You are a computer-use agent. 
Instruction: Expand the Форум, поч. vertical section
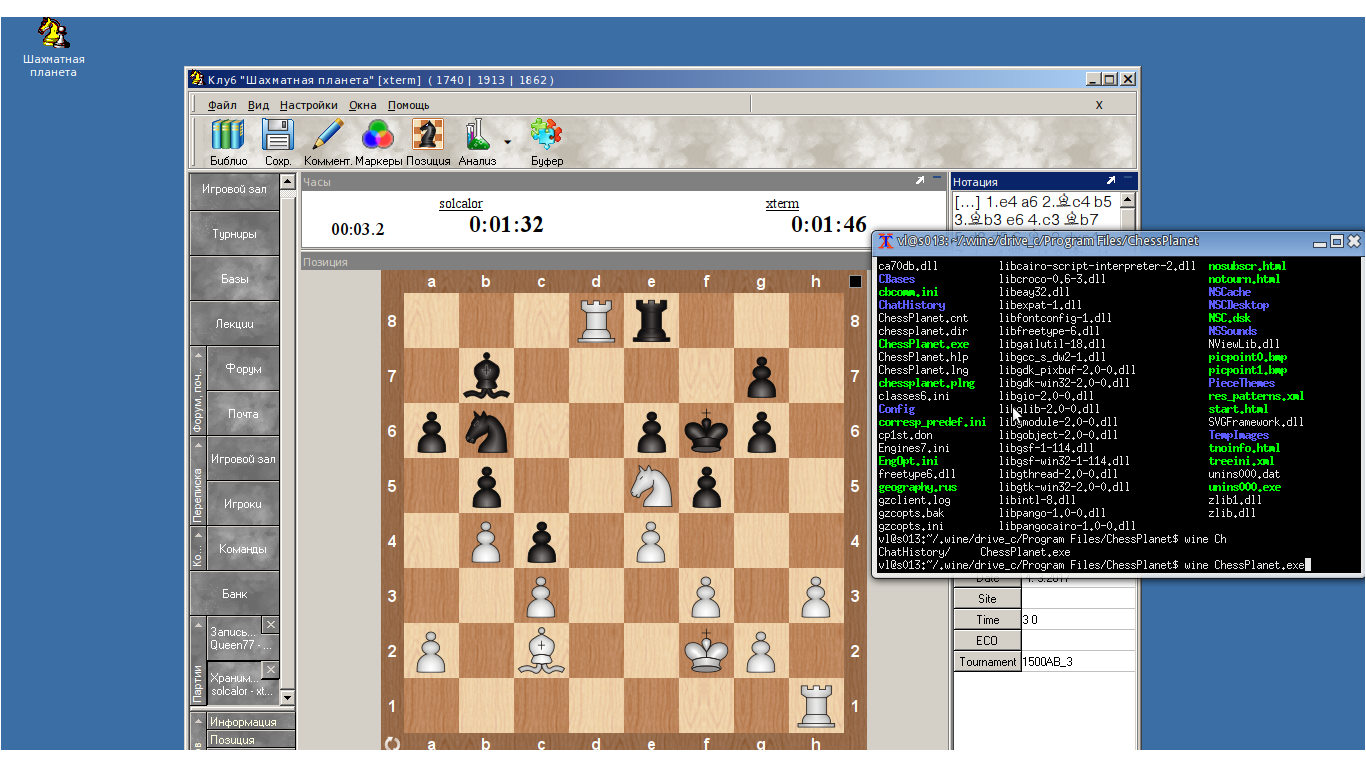[198, 391]
